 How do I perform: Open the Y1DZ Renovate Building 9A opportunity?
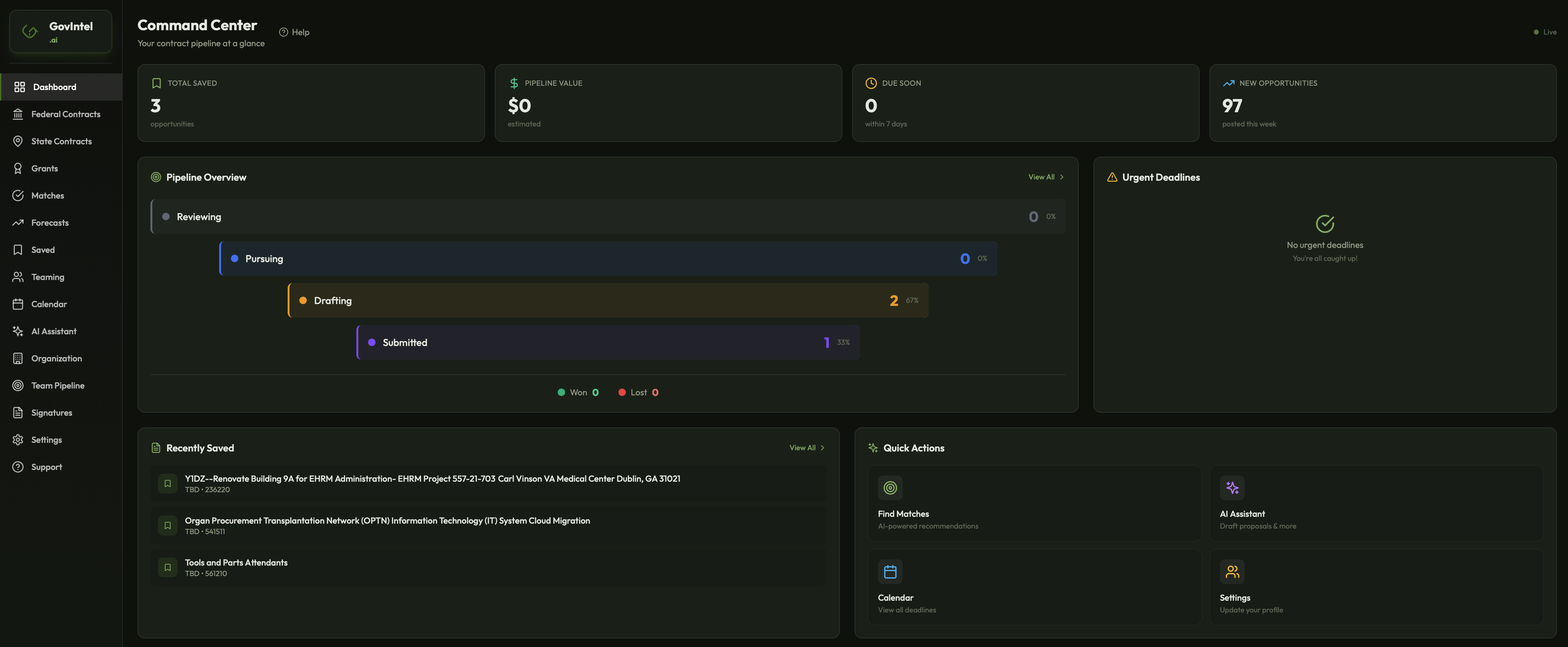tap(432, 479)
